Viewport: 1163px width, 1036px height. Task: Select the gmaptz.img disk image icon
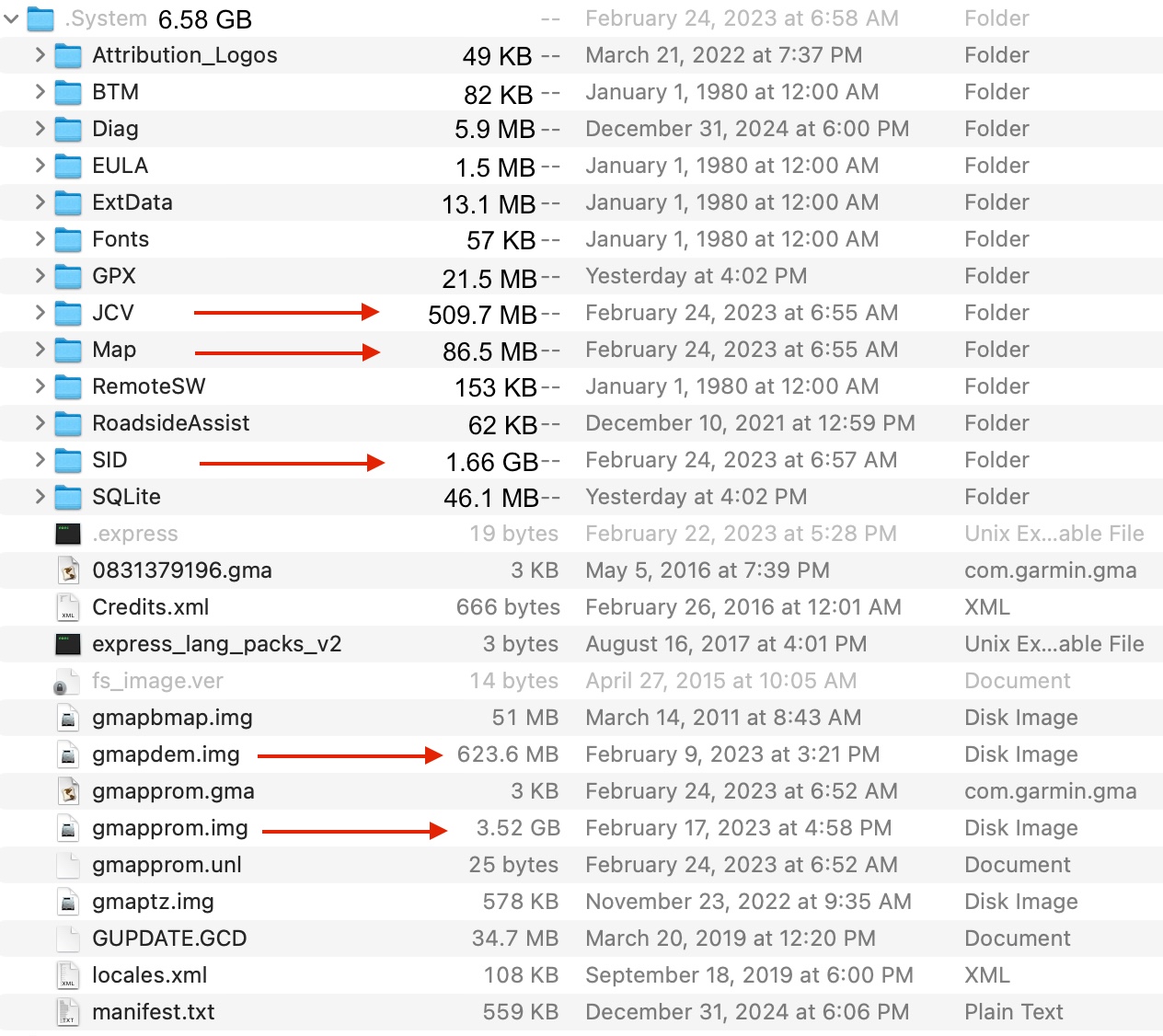68,902
